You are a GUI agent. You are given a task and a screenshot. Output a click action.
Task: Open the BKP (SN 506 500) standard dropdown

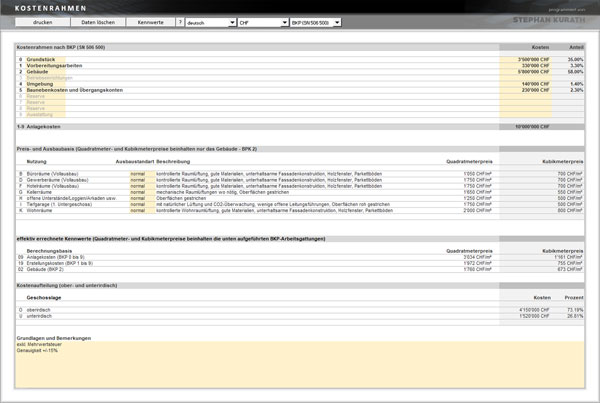tap(315, 23)
